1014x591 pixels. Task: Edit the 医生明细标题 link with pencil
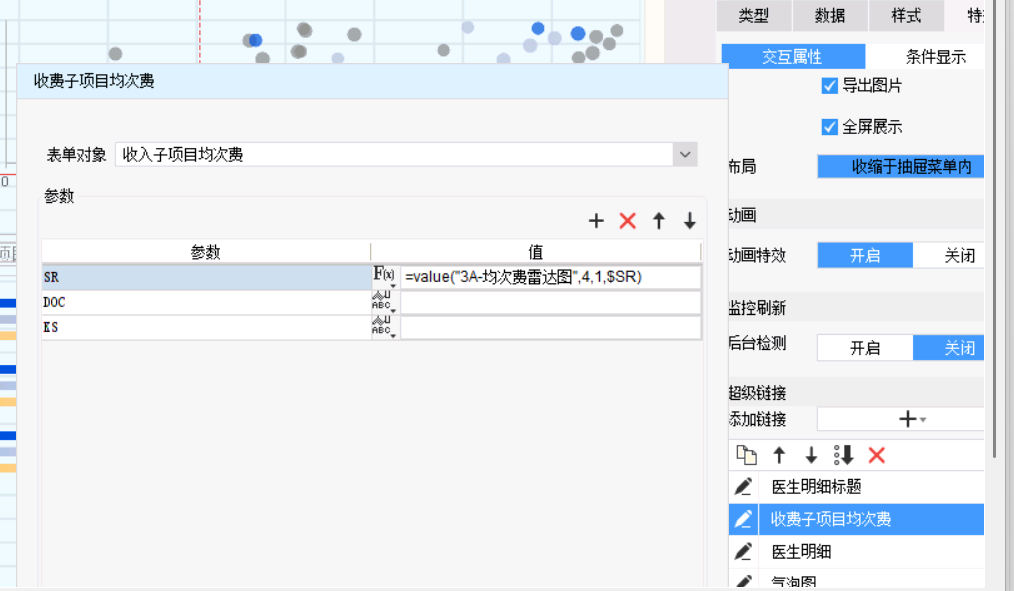(x=743, y=486)
